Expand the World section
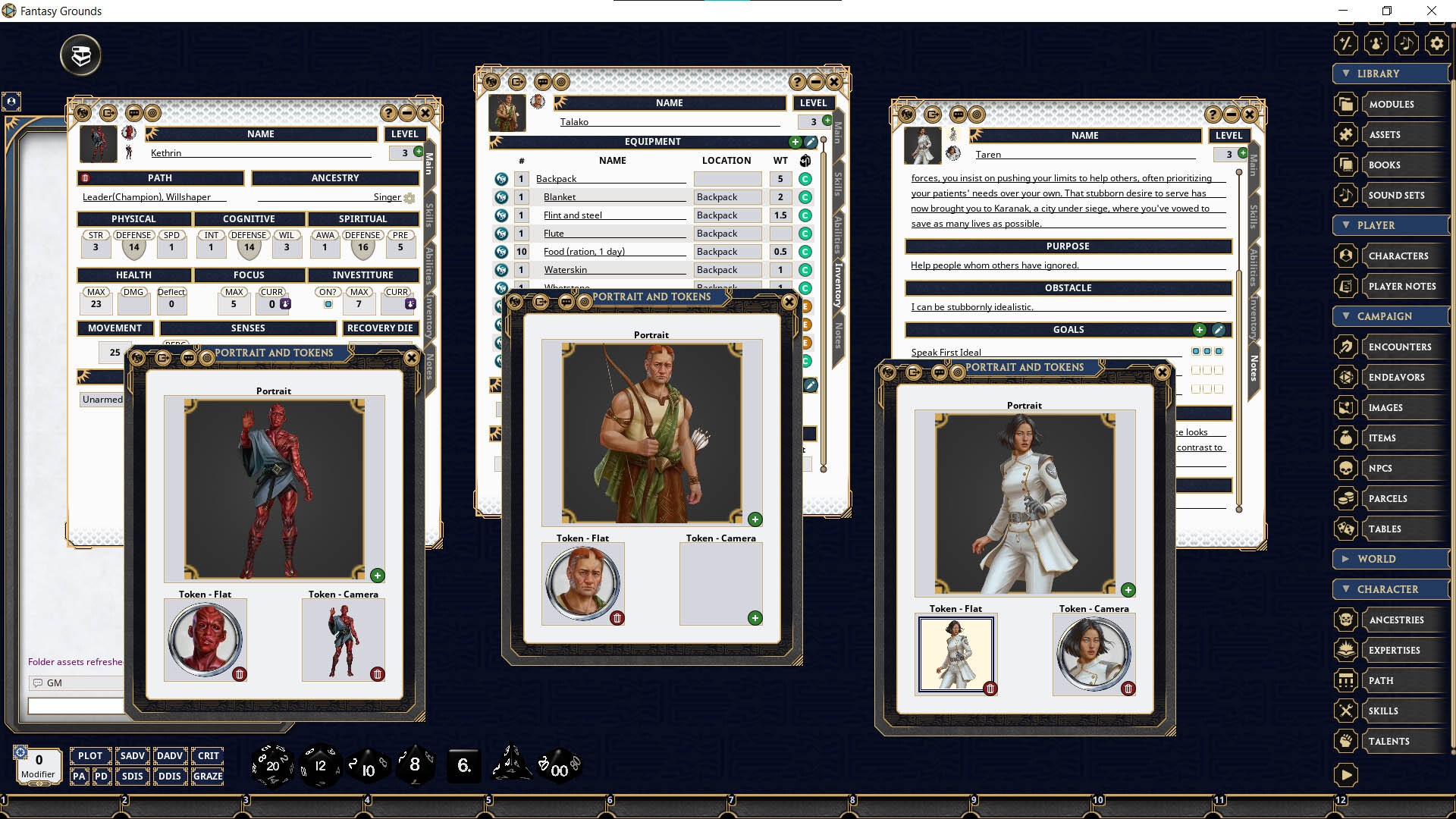Screen dimensions: 1456x819 (x=1345, y=559)
